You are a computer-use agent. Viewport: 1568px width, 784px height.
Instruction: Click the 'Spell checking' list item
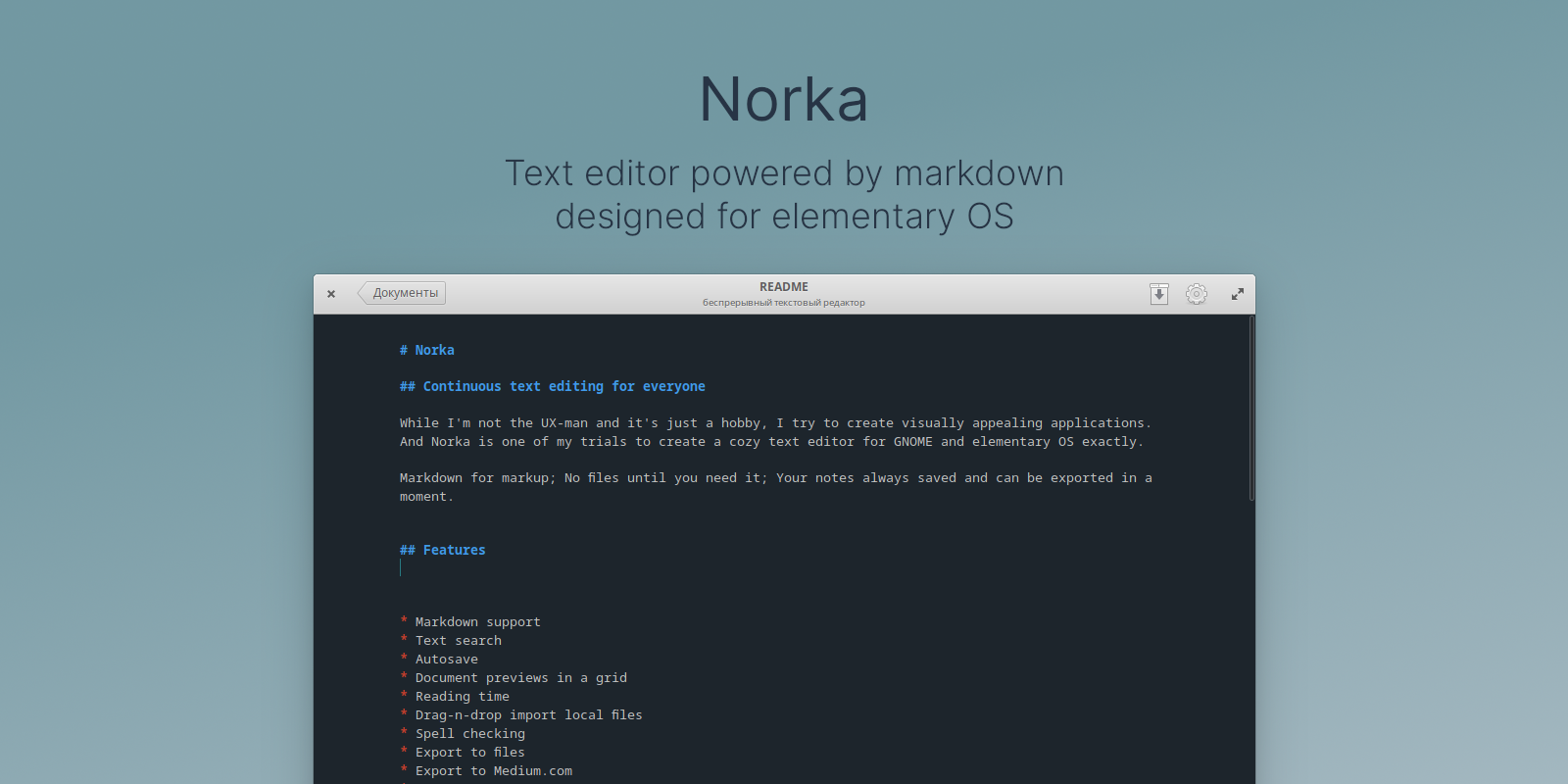[x=463, y=734]
